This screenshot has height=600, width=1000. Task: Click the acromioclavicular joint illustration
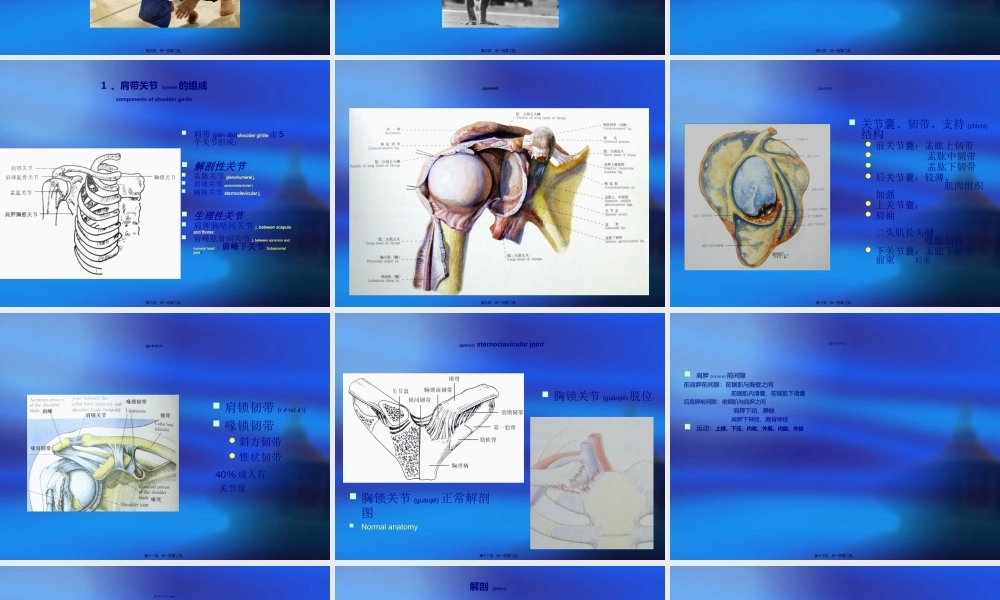click(x=102, y=452)
